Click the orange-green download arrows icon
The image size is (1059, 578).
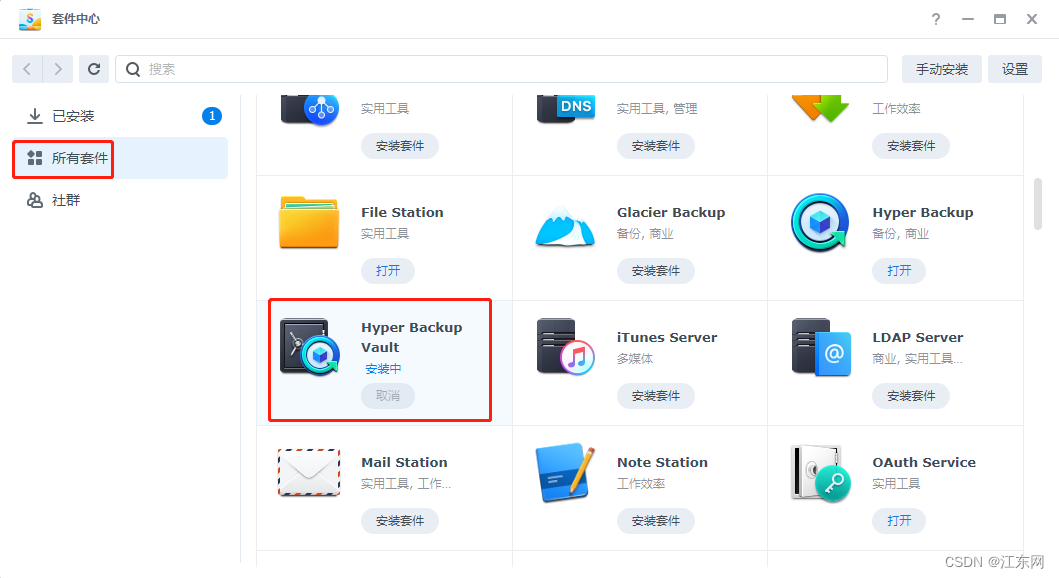pos(821,108)
